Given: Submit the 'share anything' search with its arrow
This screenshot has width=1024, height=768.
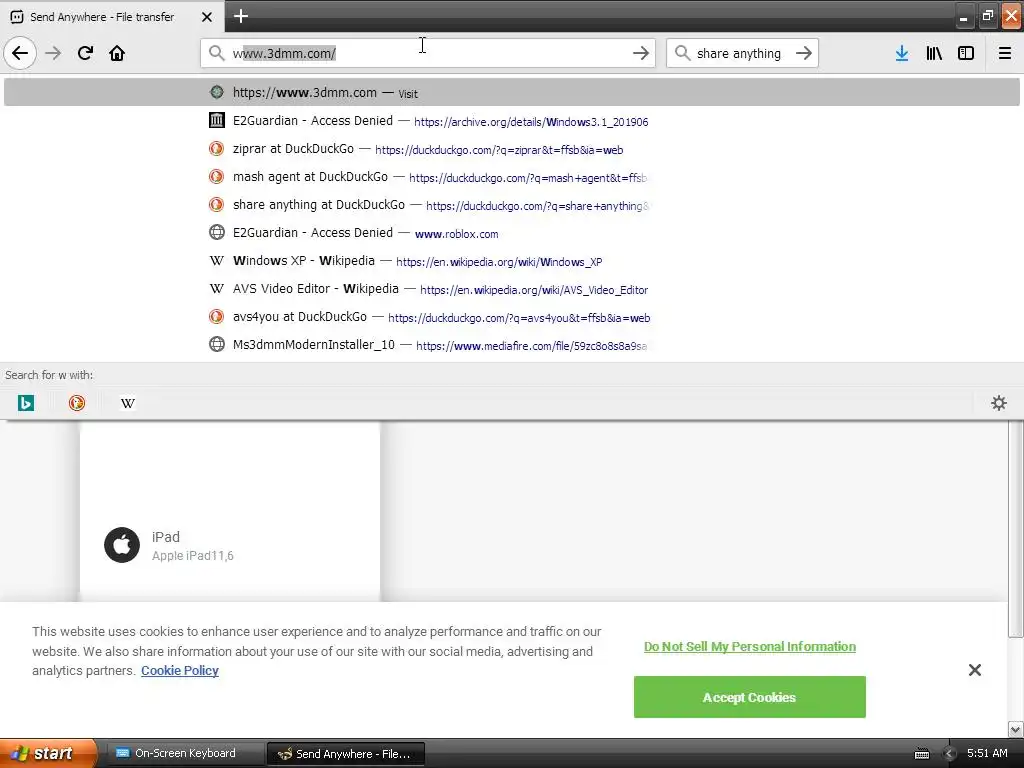Looking at the screenshot, I should point(804,53).
